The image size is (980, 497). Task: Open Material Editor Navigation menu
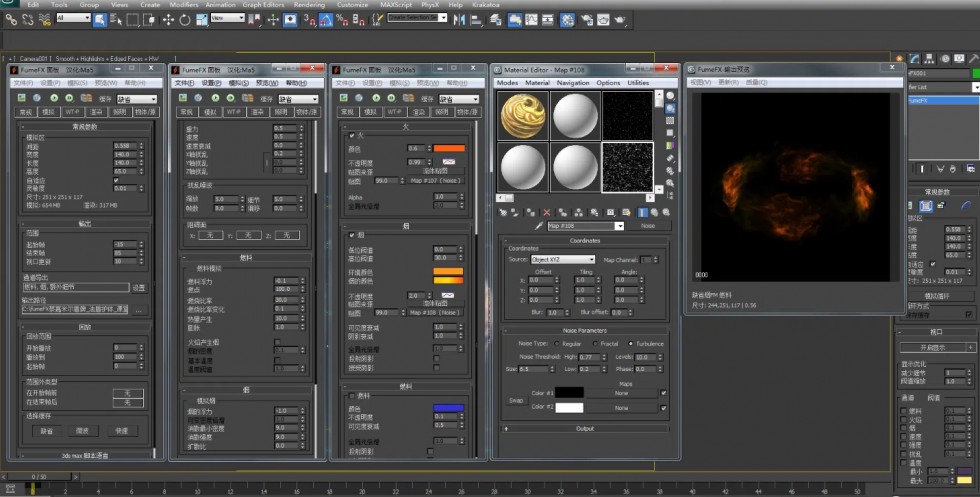pos(572,83)
